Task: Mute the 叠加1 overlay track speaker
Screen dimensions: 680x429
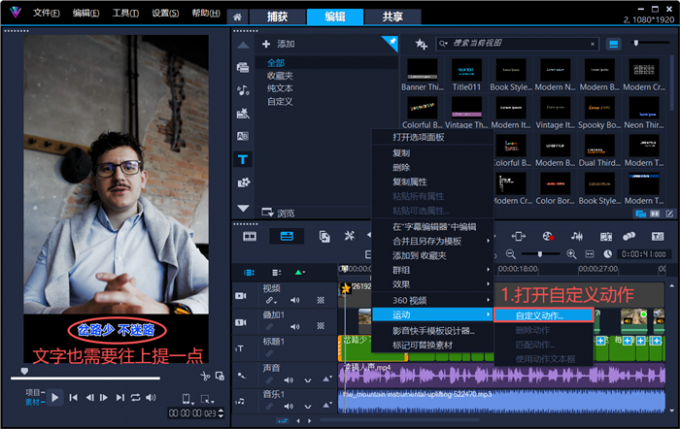Action: click(295, 326)
